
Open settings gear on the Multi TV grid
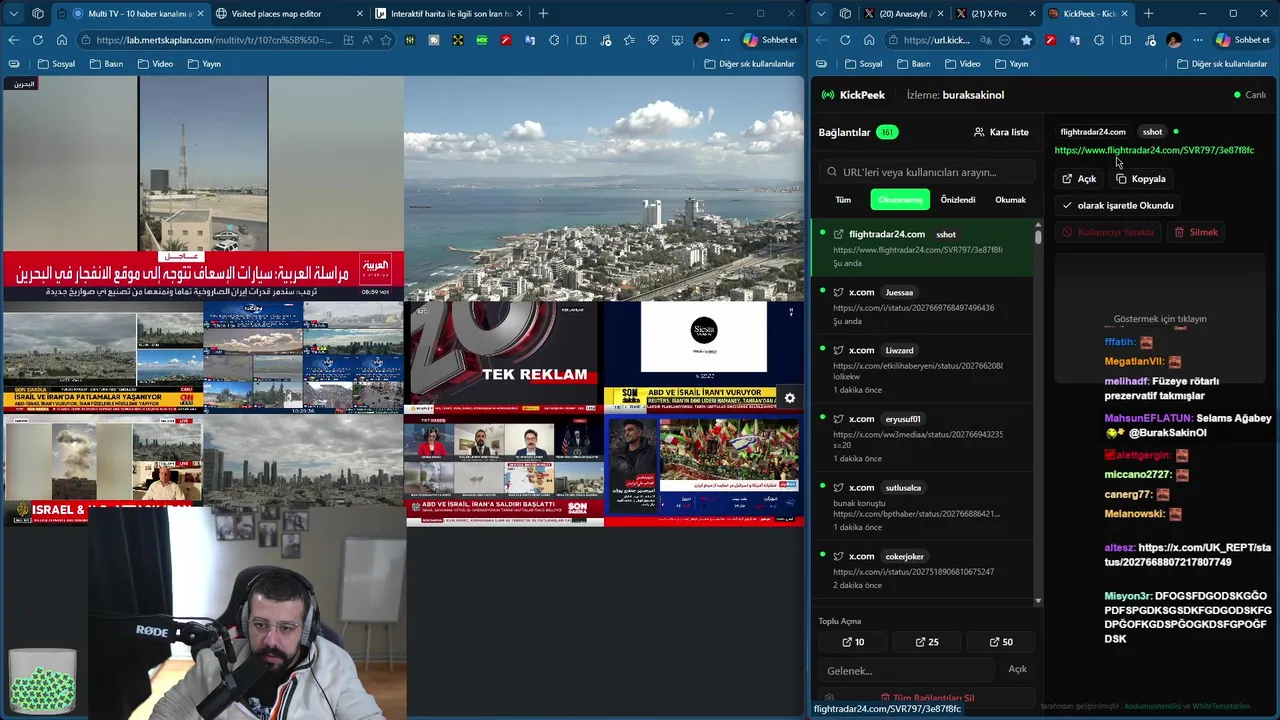[x=789, y=398]
